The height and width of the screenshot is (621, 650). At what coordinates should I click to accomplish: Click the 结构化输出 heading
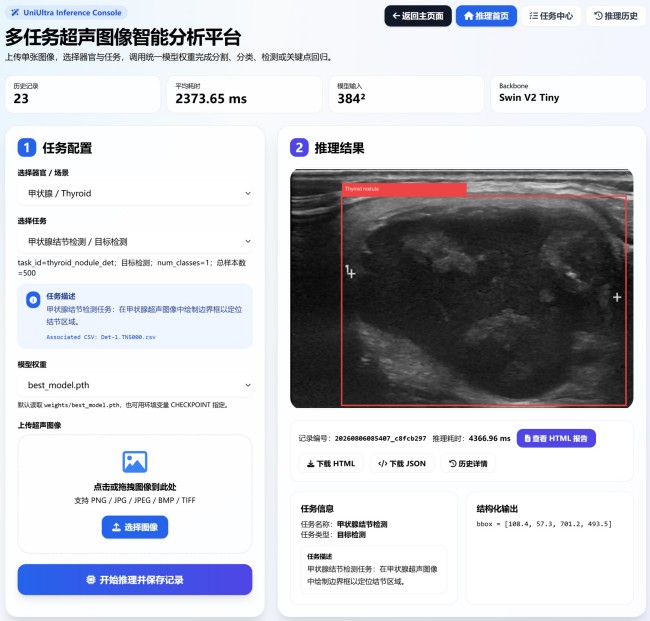[497, 509]
